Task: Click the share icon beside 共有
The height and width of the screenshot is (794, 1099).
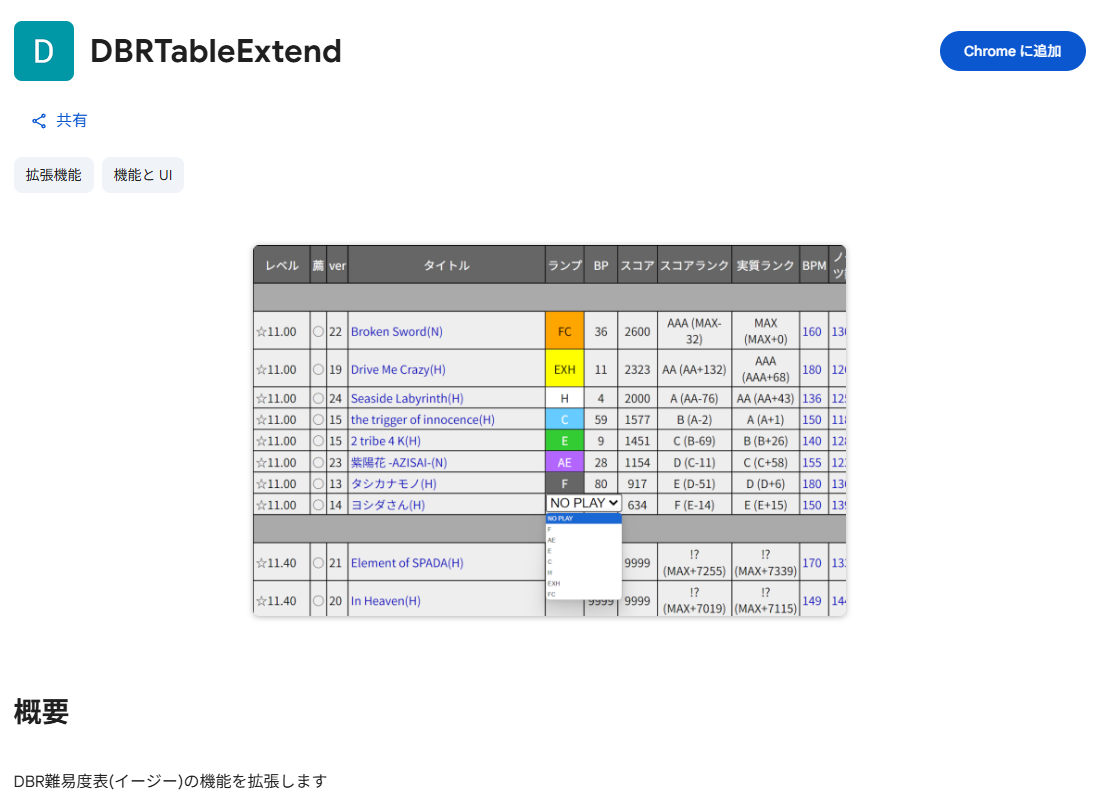Action: (x=39, y=121)
